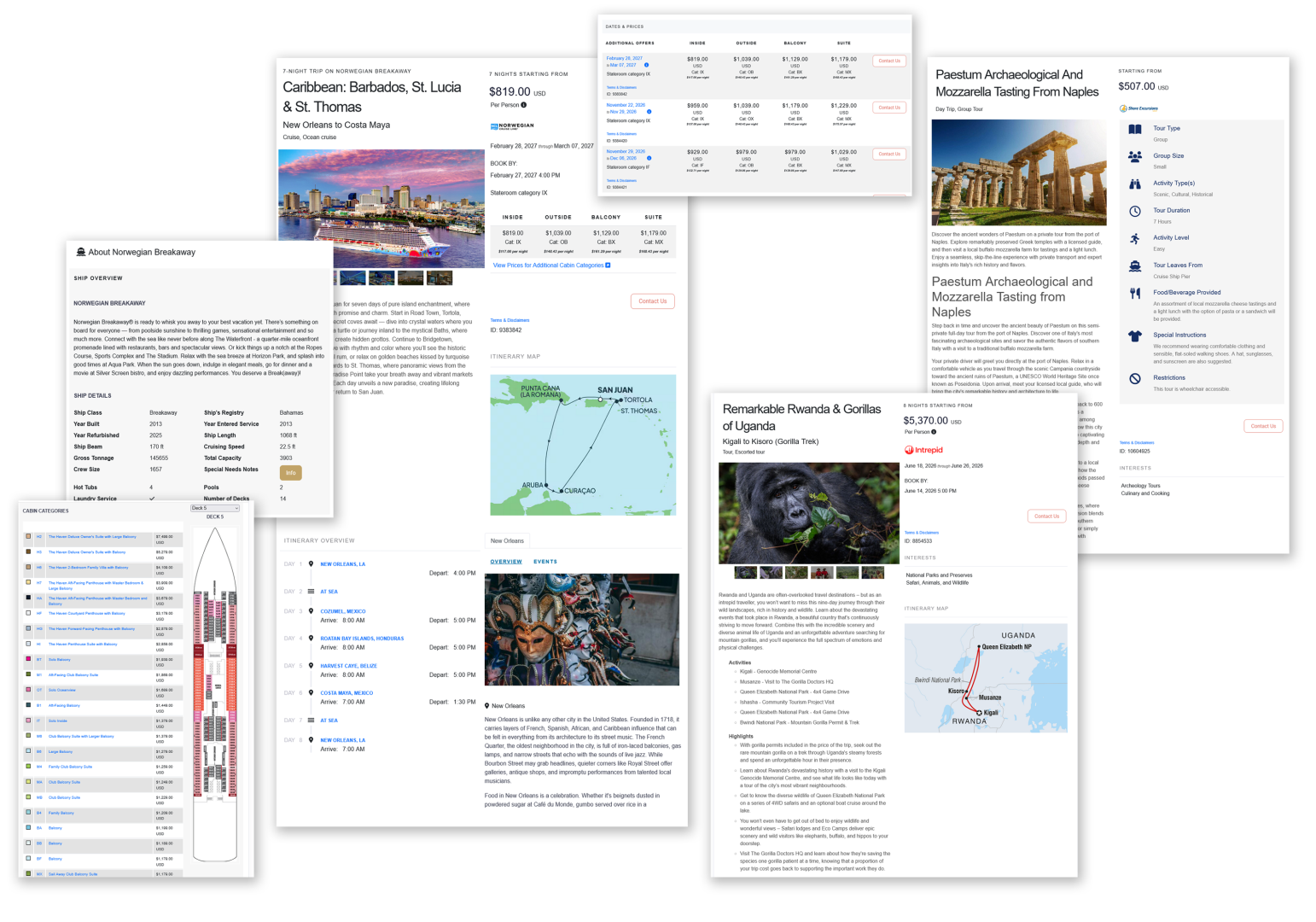
Task: Click Contact Us for the November 22, 2026 offer
Action: click(x=889, y=108)
